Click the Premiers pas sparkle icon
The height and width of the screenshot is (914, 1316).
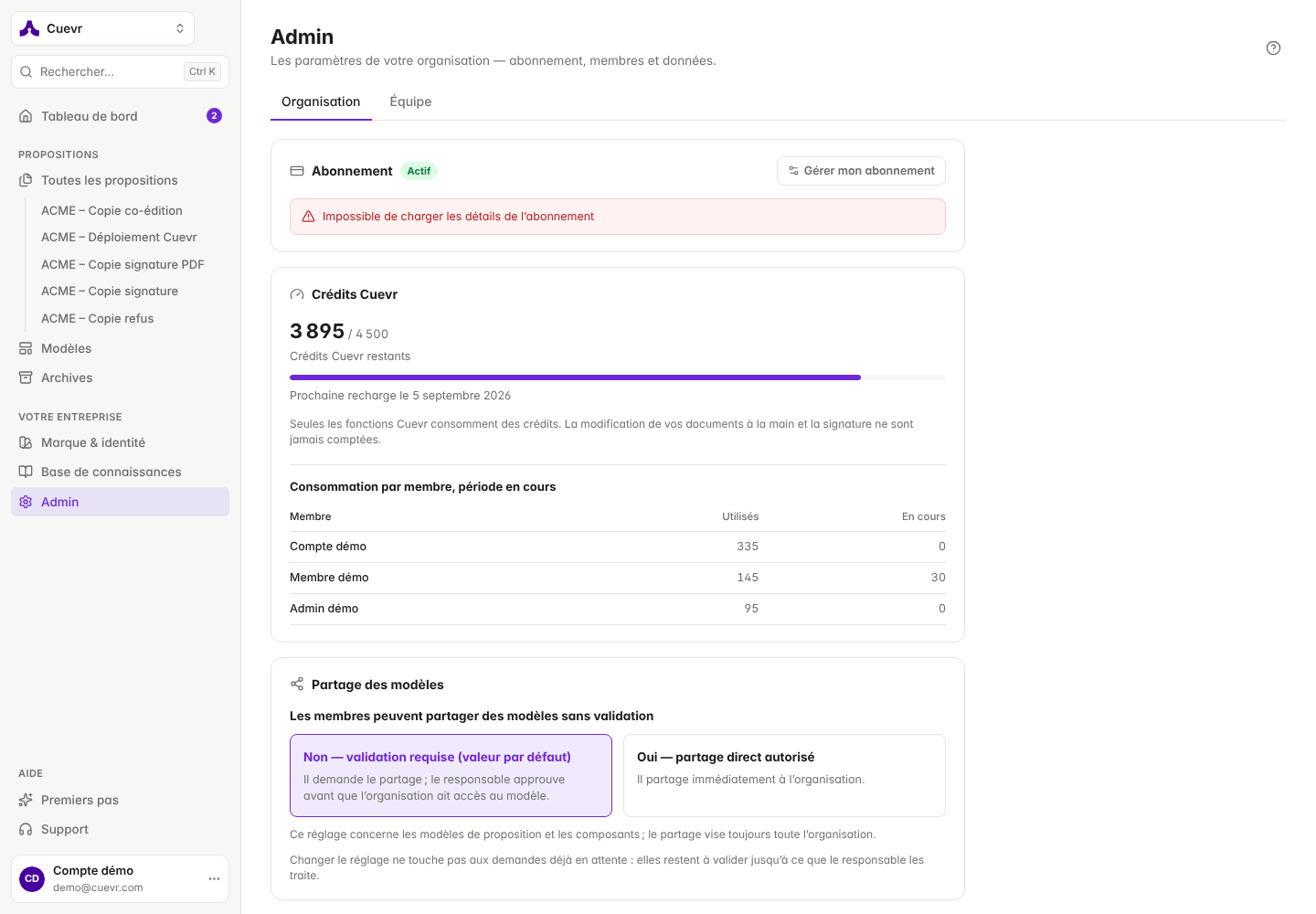(x=26, y=800)
